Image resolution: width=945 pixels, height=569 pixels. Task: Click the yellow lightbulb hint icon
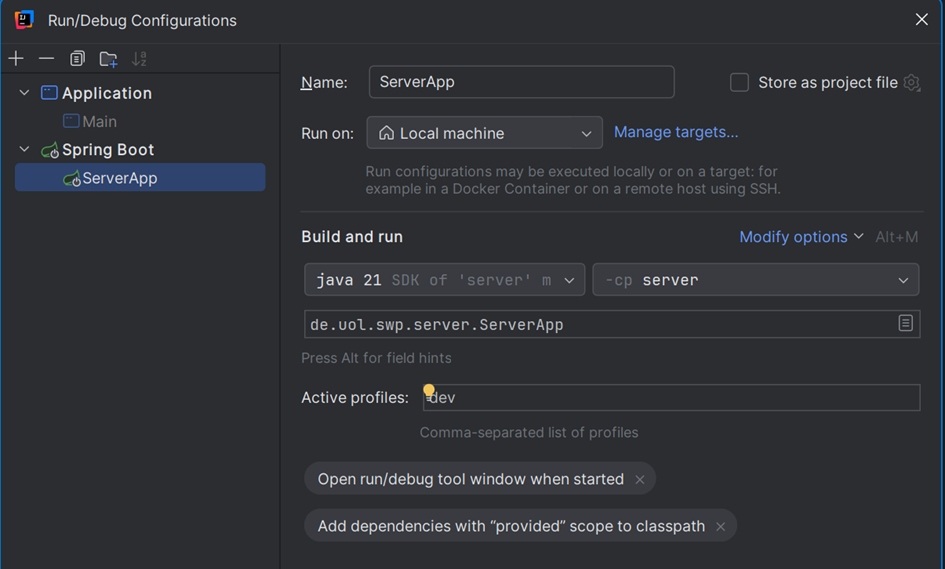[429, 391]
